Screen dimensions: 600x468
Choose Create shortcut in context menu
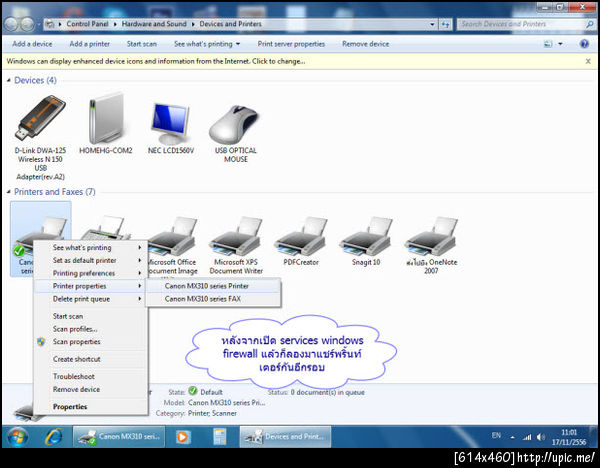(91, 359)
